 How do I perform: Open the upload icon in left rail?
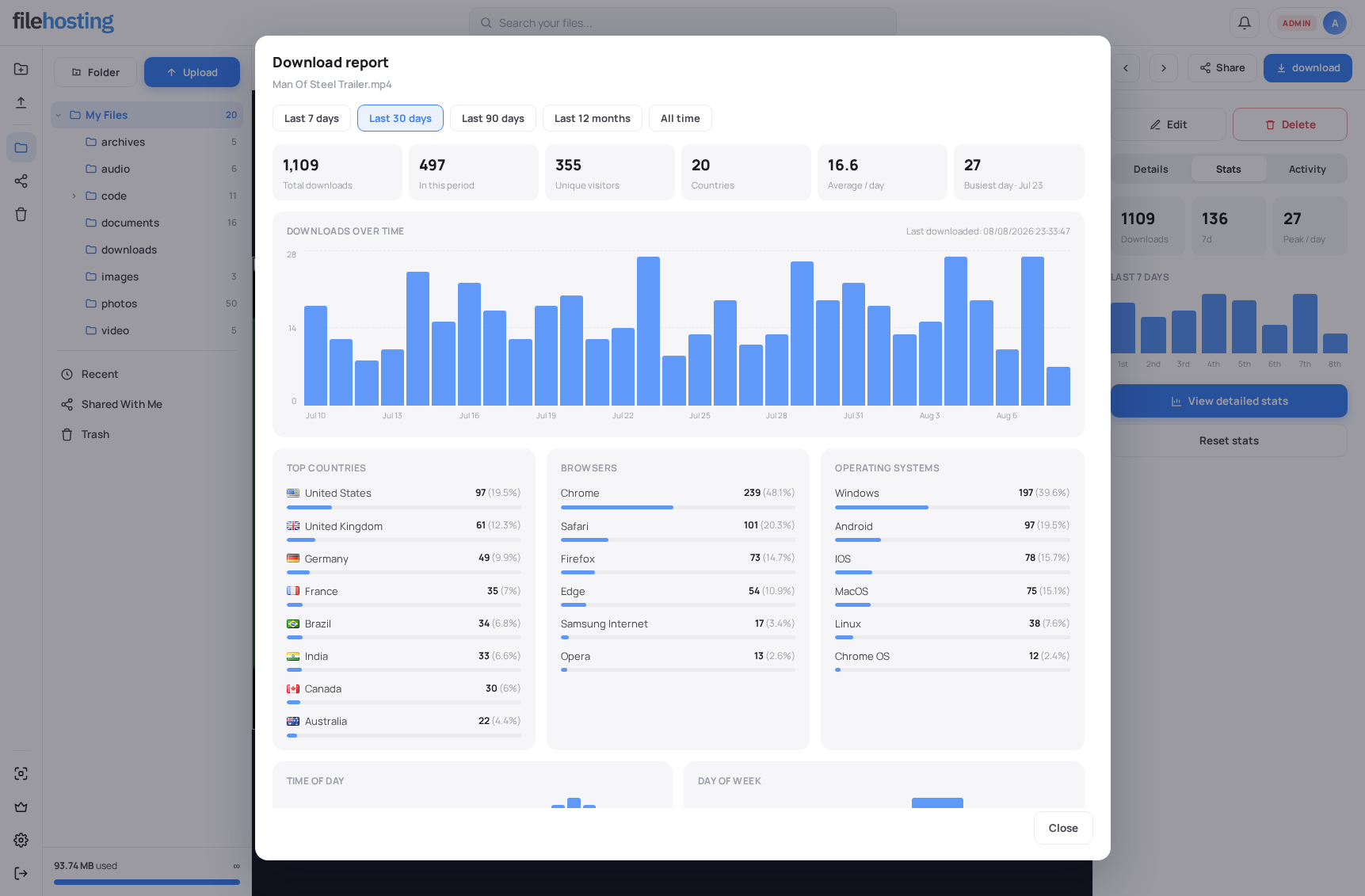point(21,102)
